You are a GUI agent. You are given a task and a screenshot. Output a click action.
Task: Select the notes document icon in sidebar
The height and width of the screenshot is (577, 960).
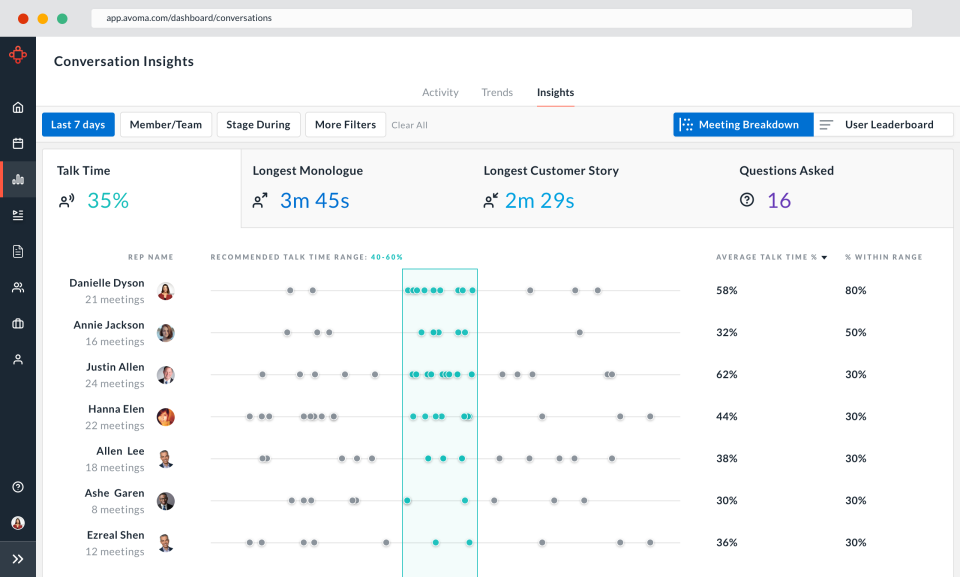[x=18, y=251]
